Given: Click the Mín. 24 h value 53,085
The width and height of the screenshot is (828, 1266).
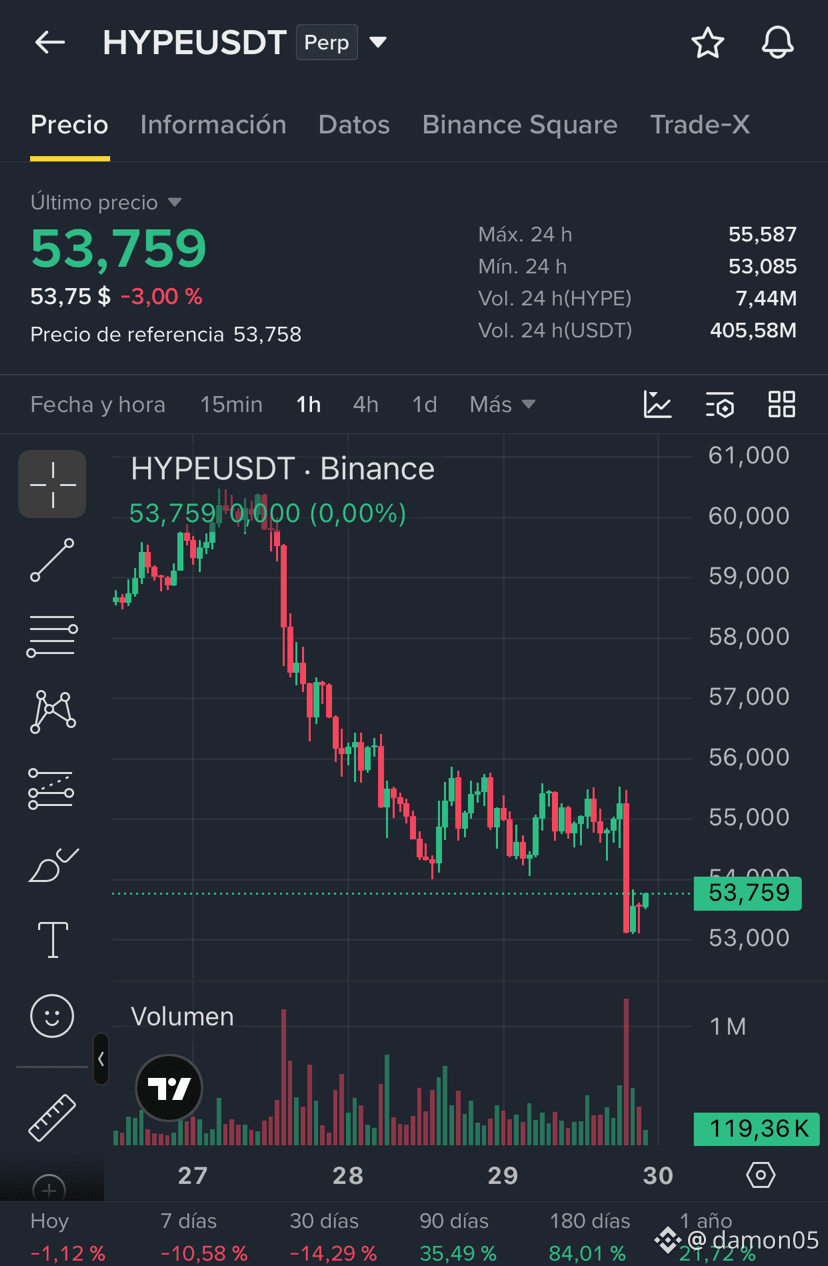Looking at the screenshot, I should tap(762, 267).
